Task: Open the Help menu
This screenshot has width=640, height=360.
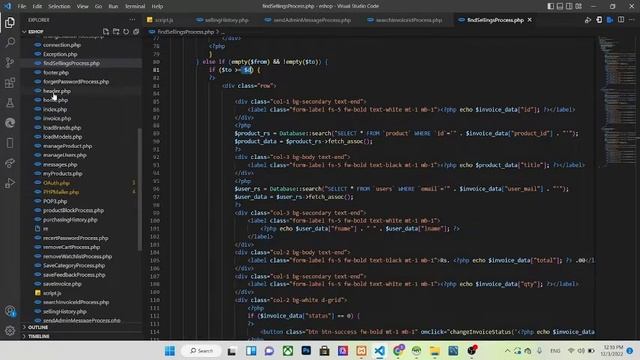Action: [x=157, y=6]
